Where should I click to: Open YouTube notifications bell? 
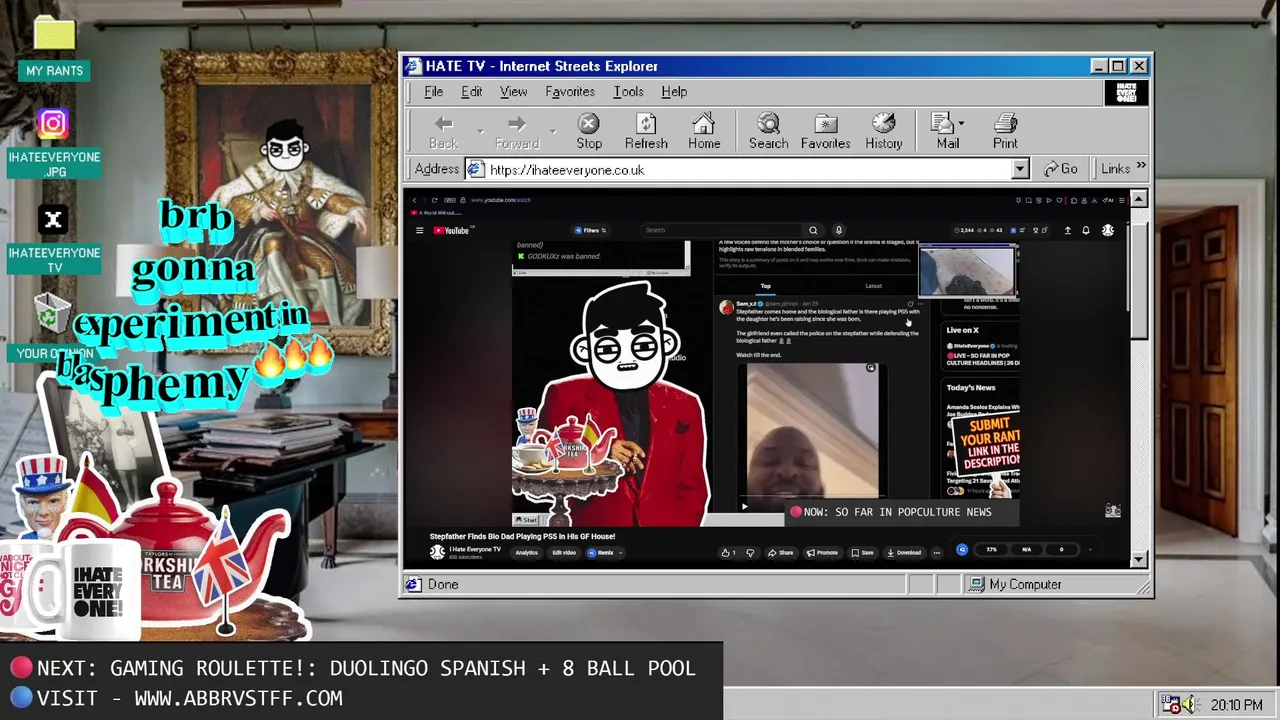pyautogui.click(x=1086, y=231)
